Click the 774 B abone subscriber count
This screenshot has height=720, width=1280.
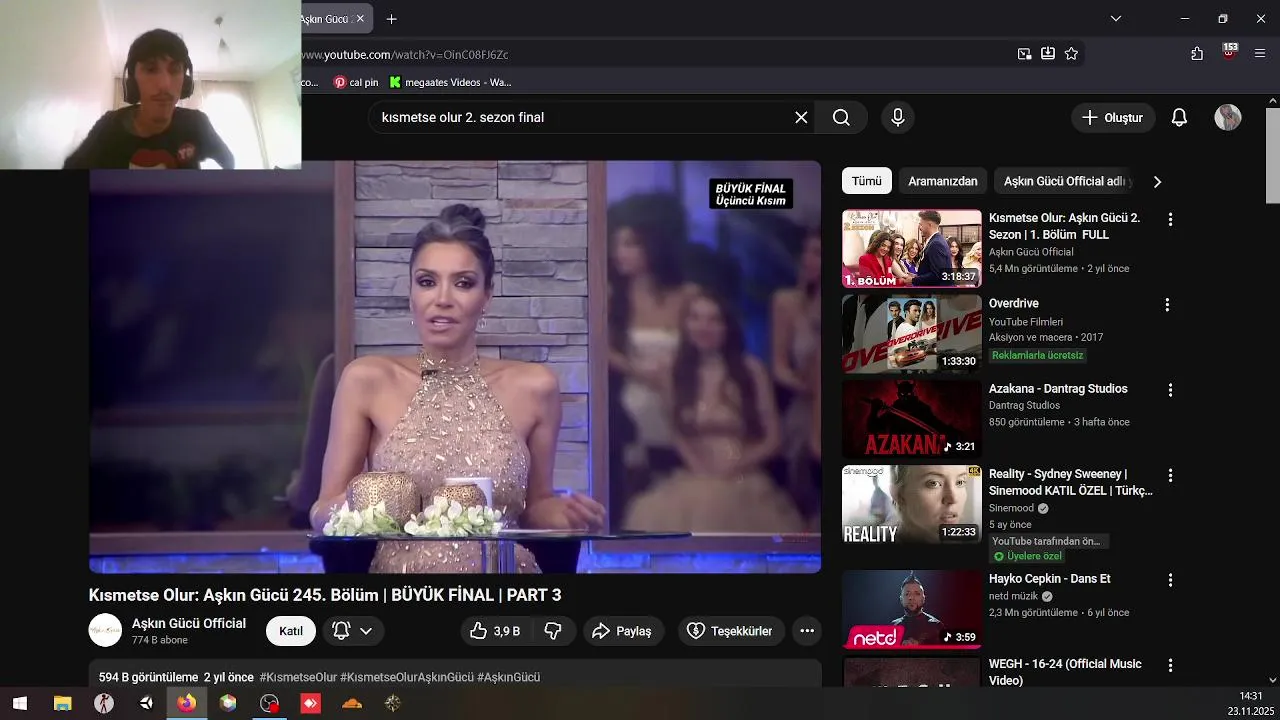[160, 640]
